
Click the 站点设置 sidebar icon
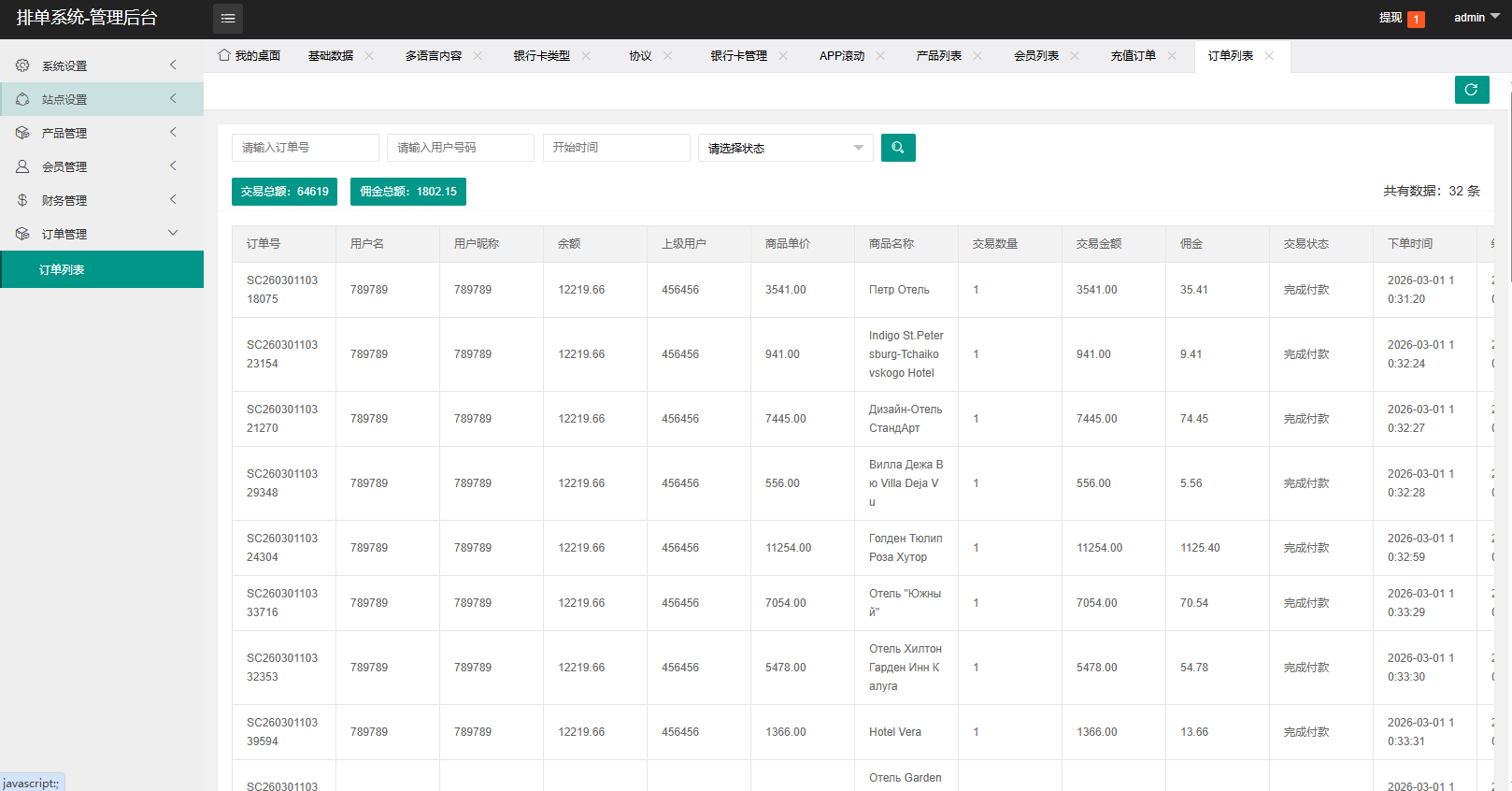point(22,99)
